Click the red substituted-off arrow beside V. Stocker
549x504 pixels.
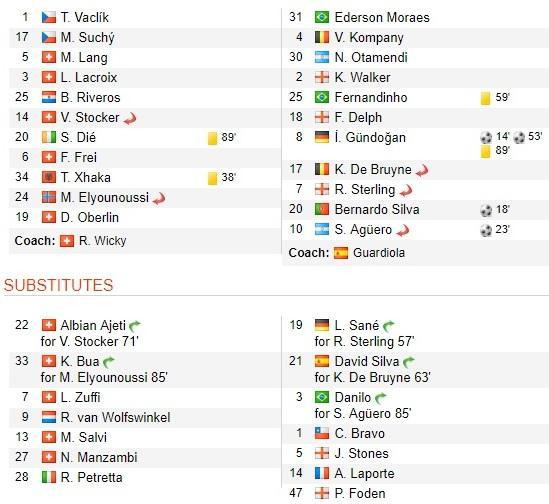click(130, 118)
